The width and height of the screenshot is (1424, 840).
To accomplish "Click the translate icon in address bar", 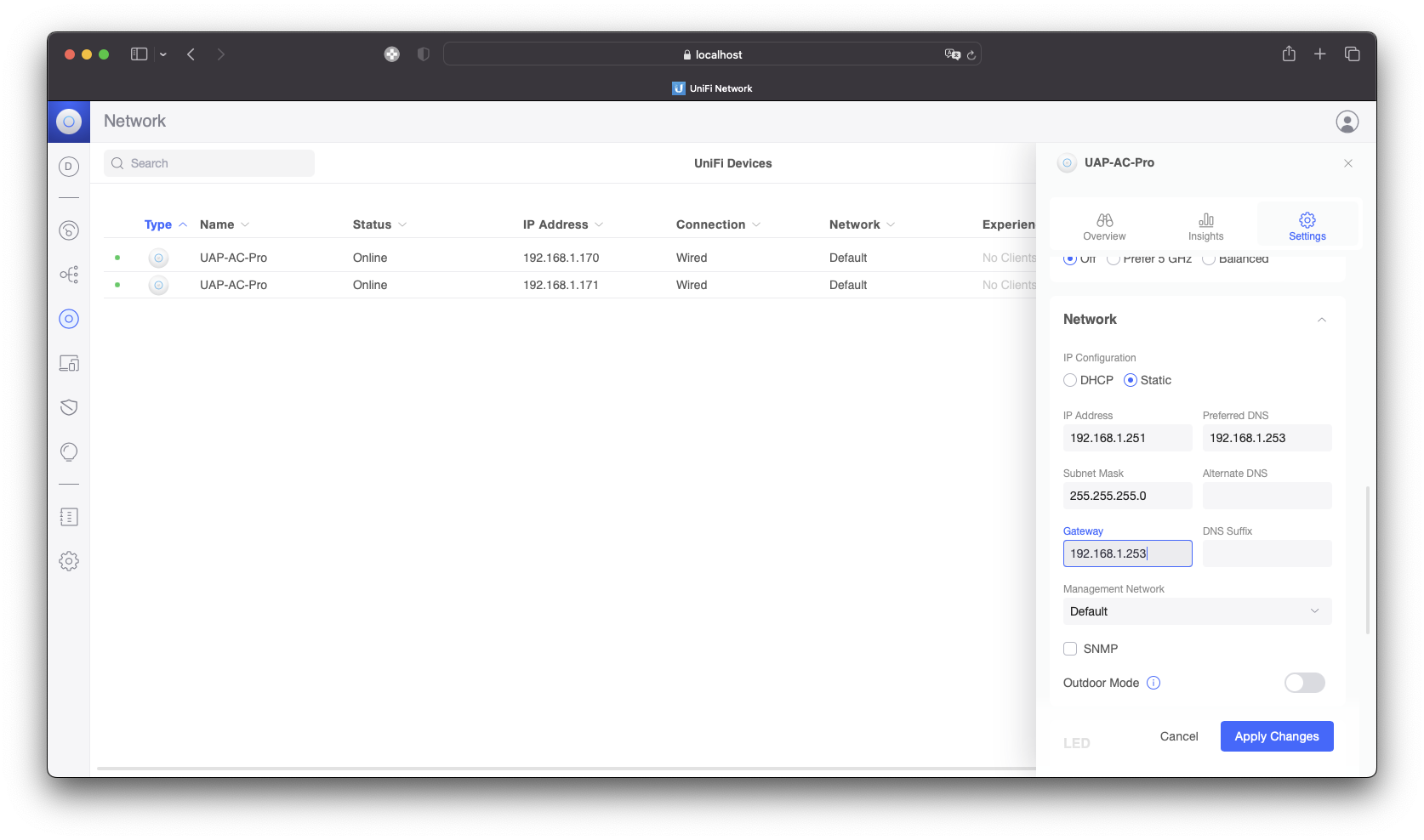I will (x=952, y=54).
